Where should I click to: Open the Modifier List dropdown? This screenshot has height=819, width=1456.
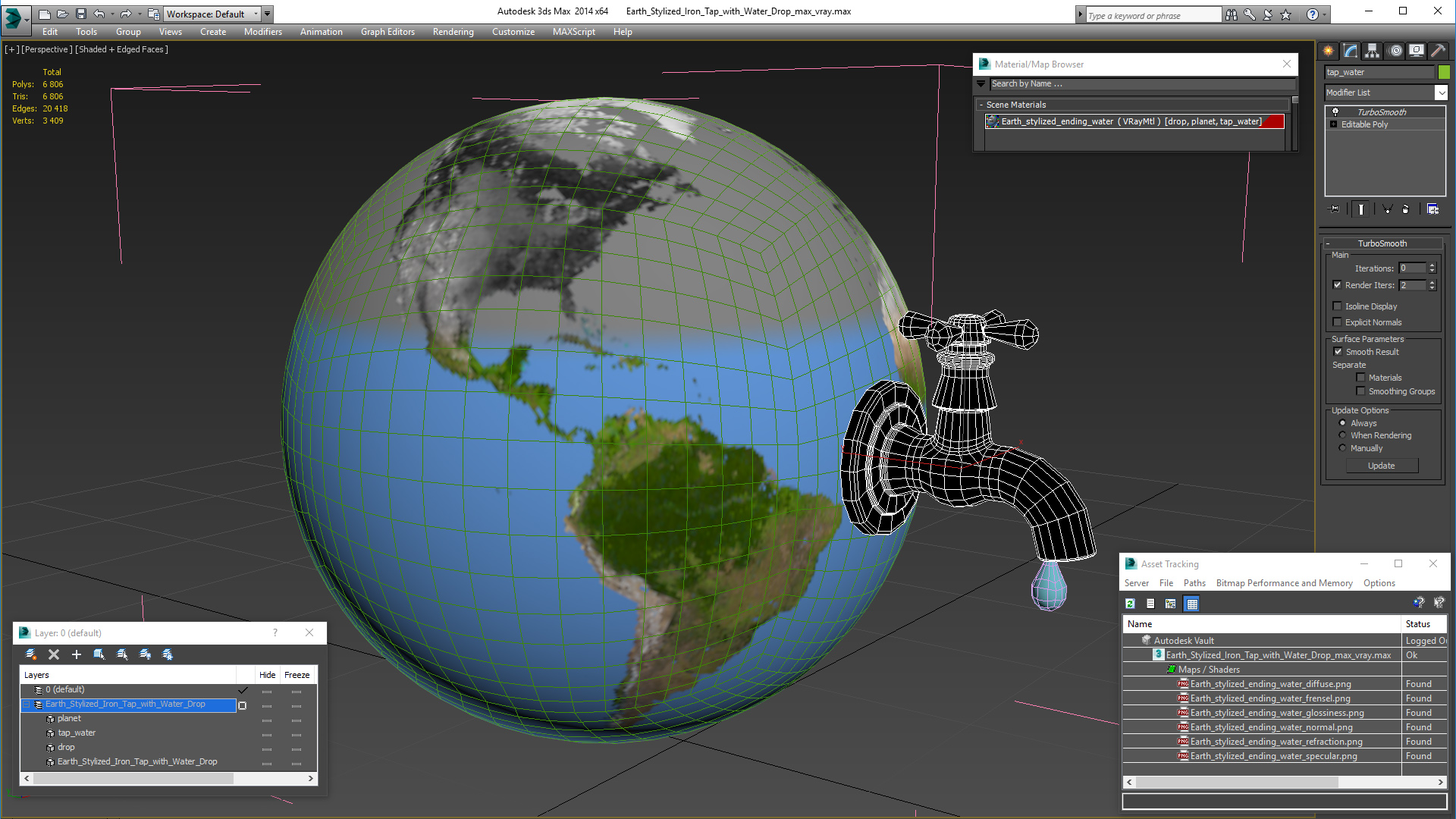(x=1441, y=93)
